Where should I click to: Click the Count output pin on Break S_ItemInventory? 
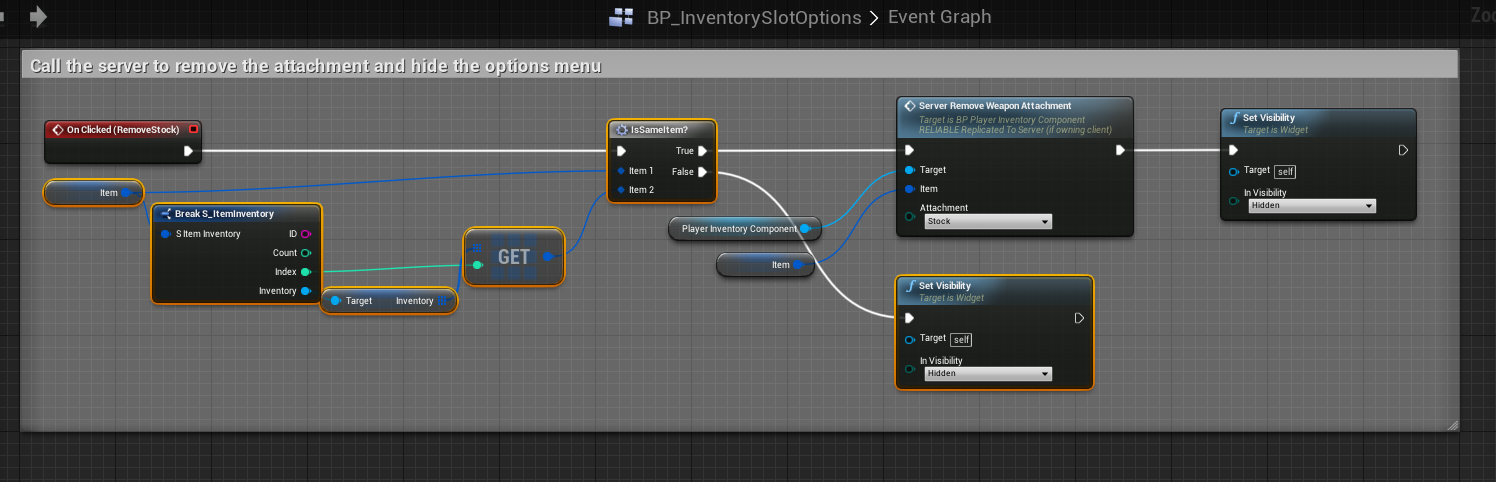point(306,253)
